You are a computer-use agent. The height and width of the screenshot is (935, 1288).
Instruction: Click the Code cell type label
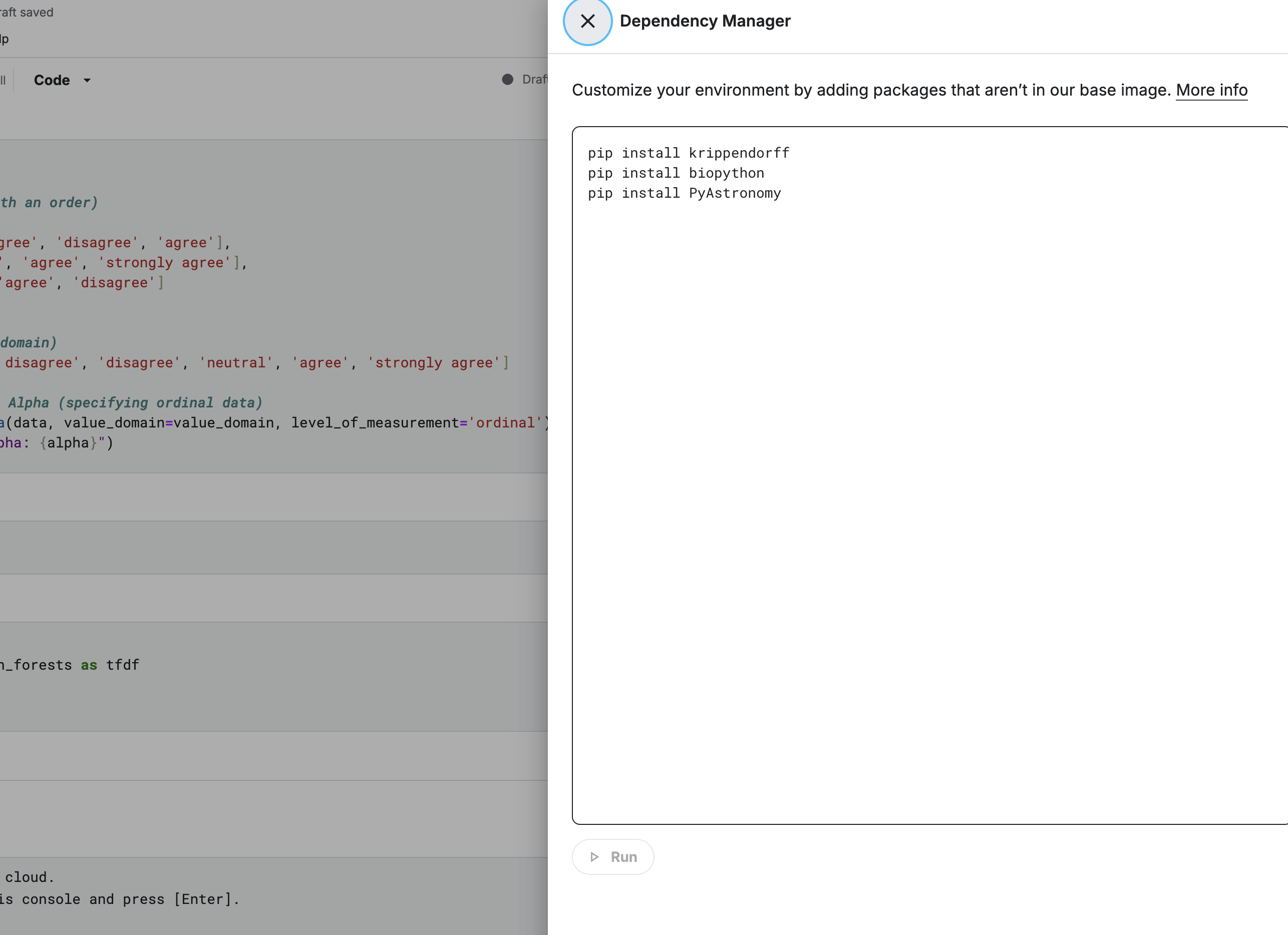pyautogui.click(x=52, y=81)
